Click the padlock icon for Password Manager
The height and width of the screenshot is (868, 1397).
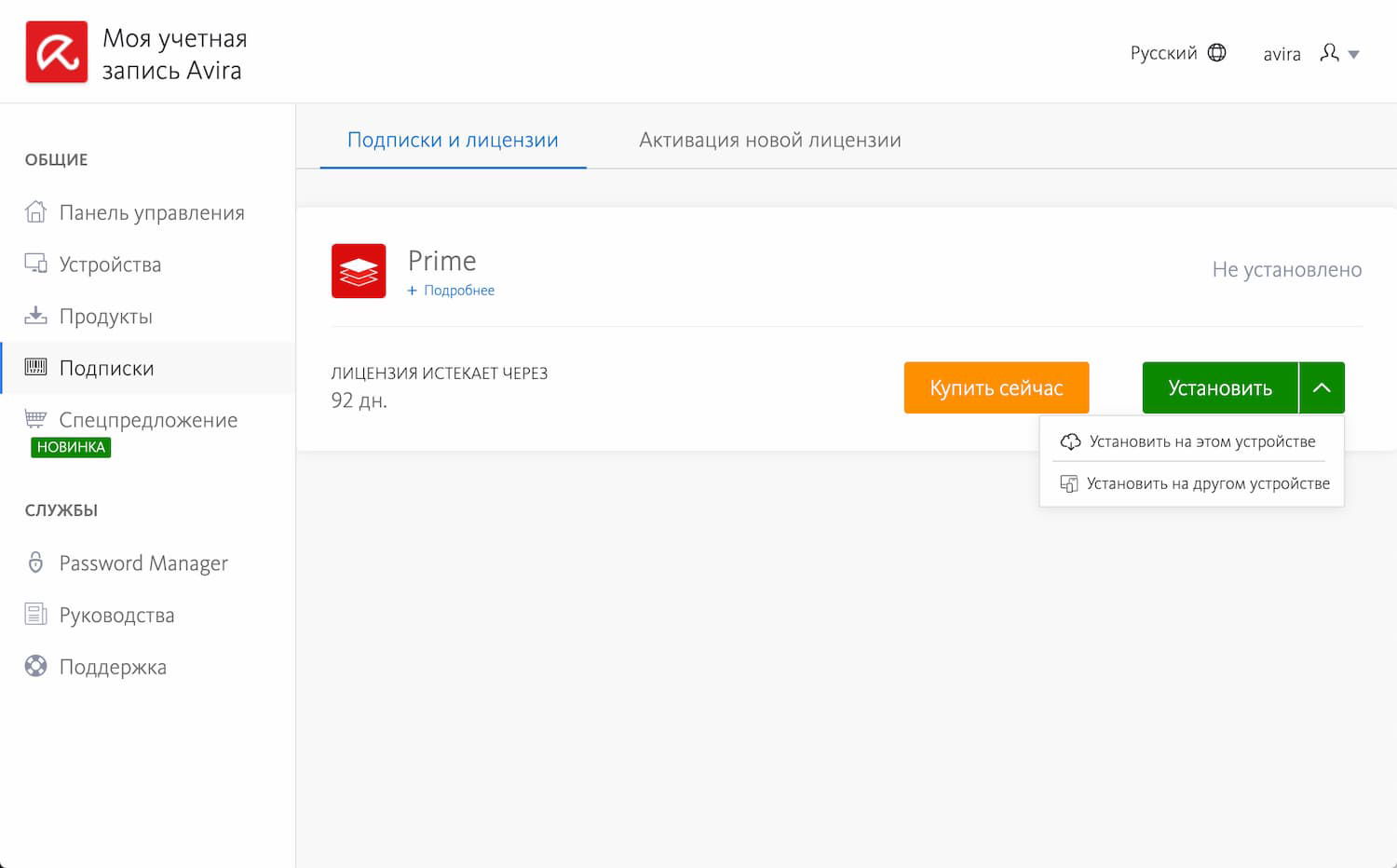[x=35, y=563]
